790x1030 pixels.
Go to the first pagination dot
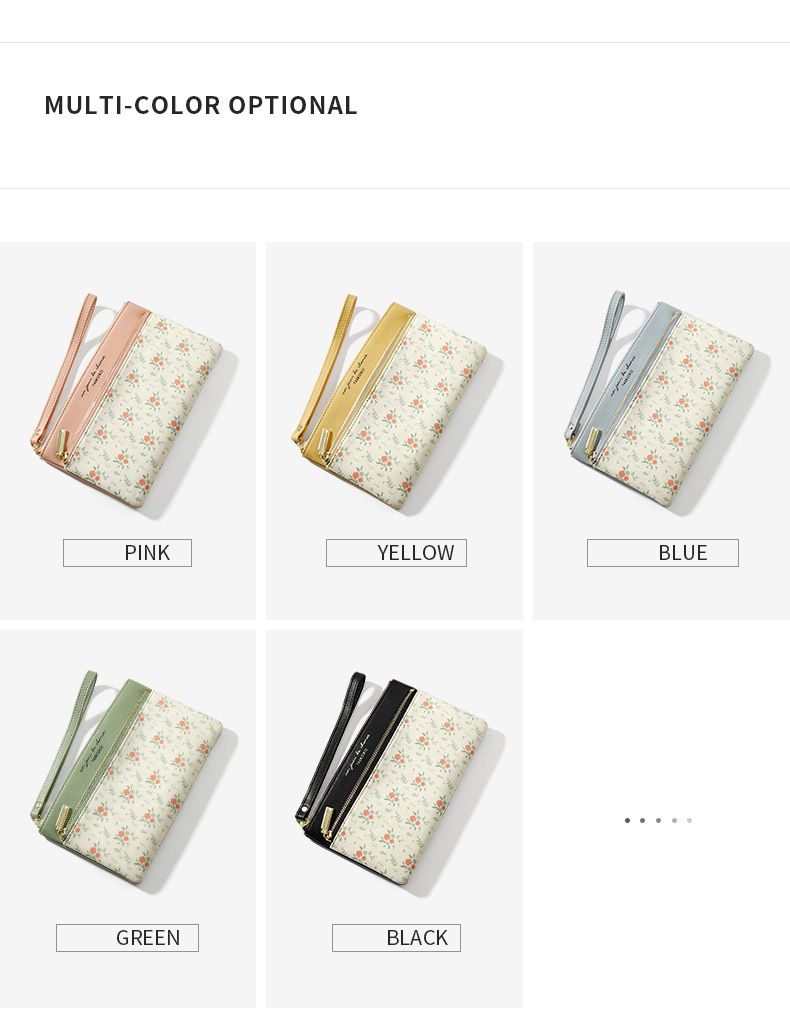(x=627, y=820)
